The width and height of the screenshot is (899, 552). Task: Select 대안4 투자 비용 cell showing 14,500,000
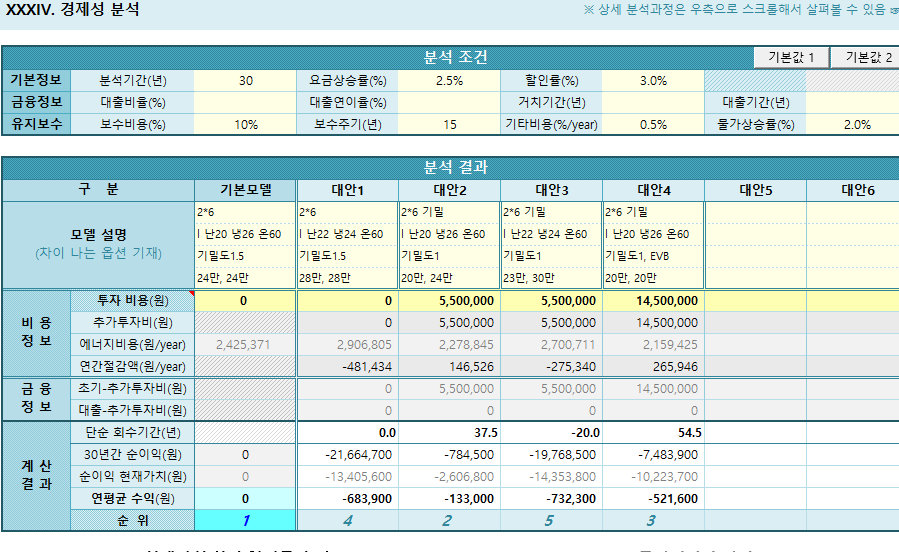(653, 301)
